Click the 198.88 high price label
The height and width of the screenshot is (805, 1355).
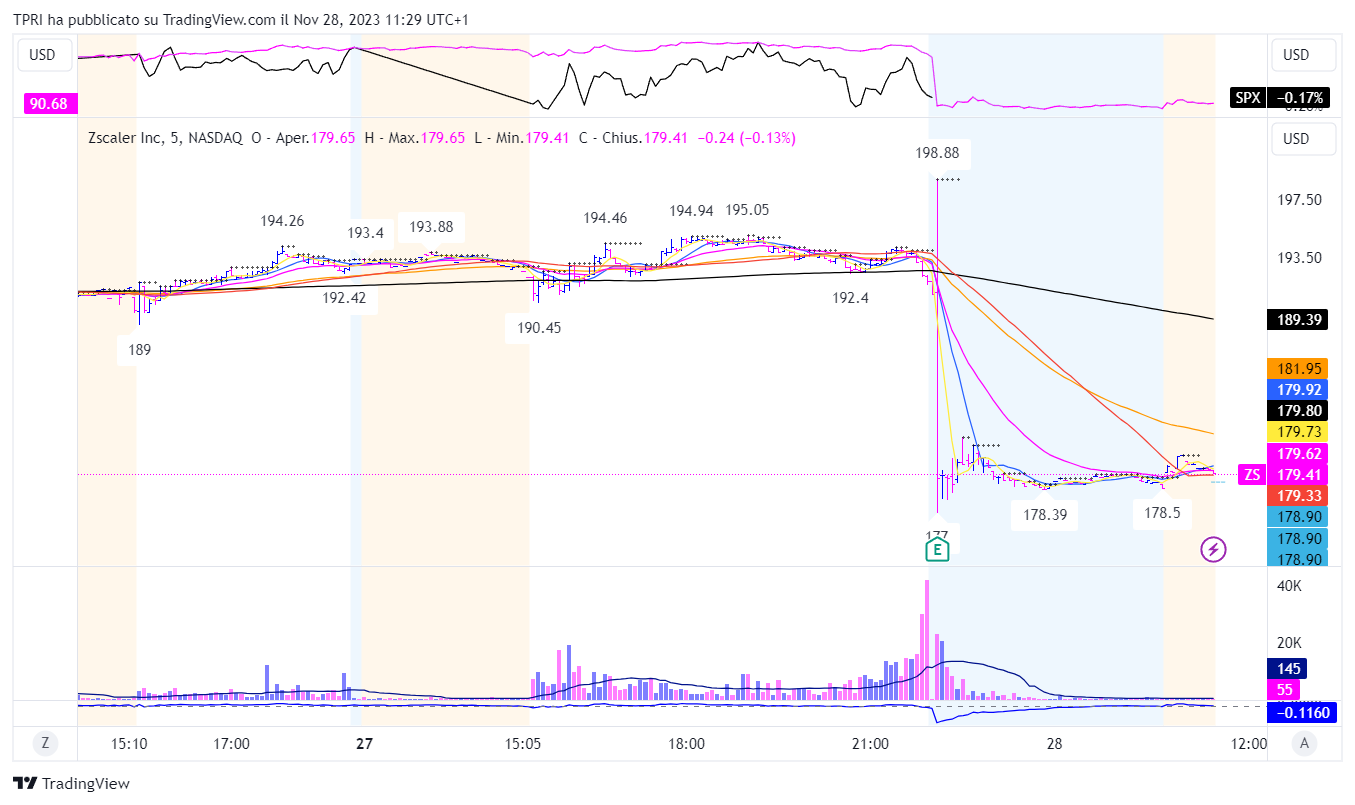pyautogui.click(x=936, y=153)
